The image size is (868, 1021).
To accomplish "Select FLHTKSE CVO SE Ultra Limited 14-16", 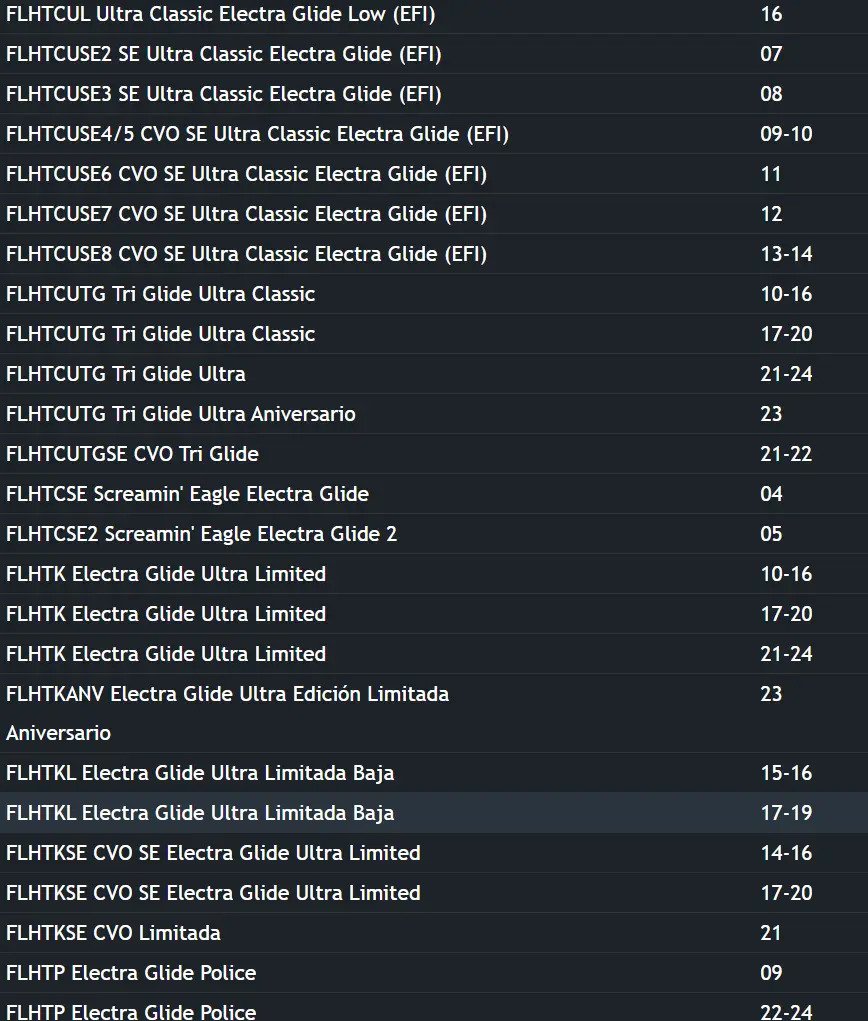I will [434, 853].
